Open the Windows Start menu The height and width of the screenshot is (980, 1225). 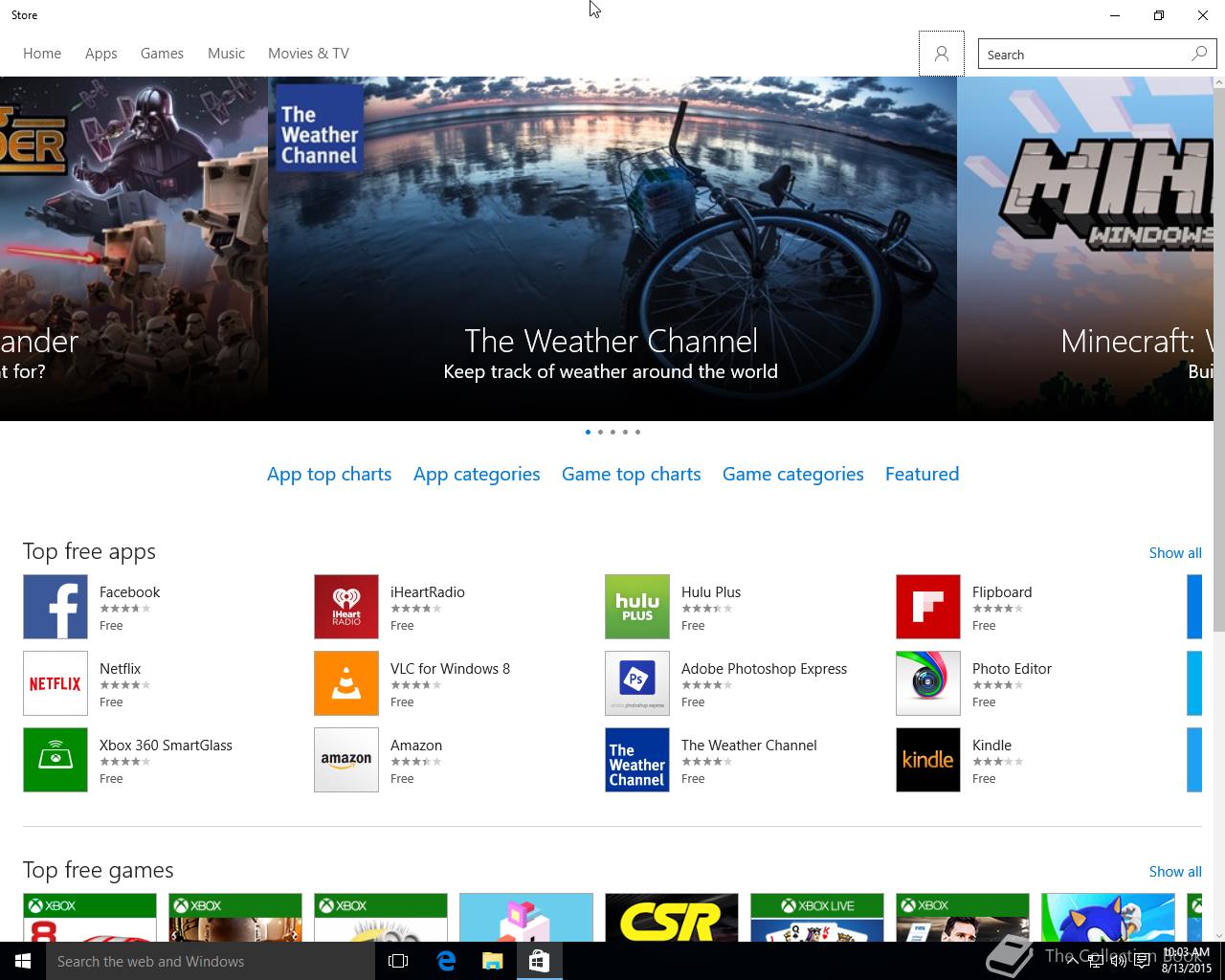point(23,961)
